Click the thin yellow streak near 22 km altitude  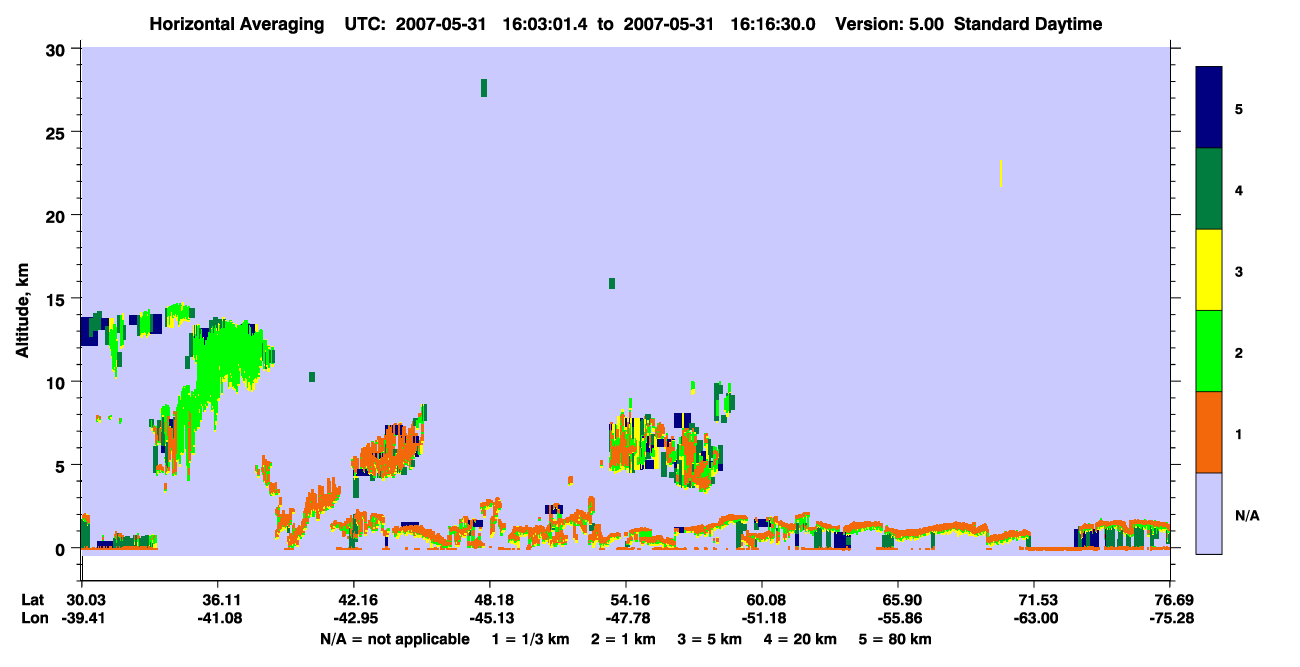(x=1000, y=173)
